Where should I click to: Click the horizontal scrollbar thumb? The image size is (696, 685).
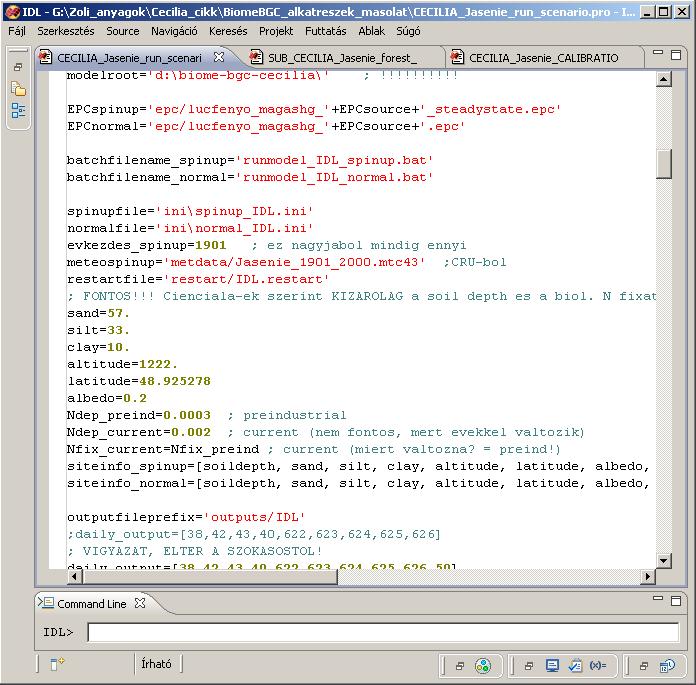click(210, 576)
